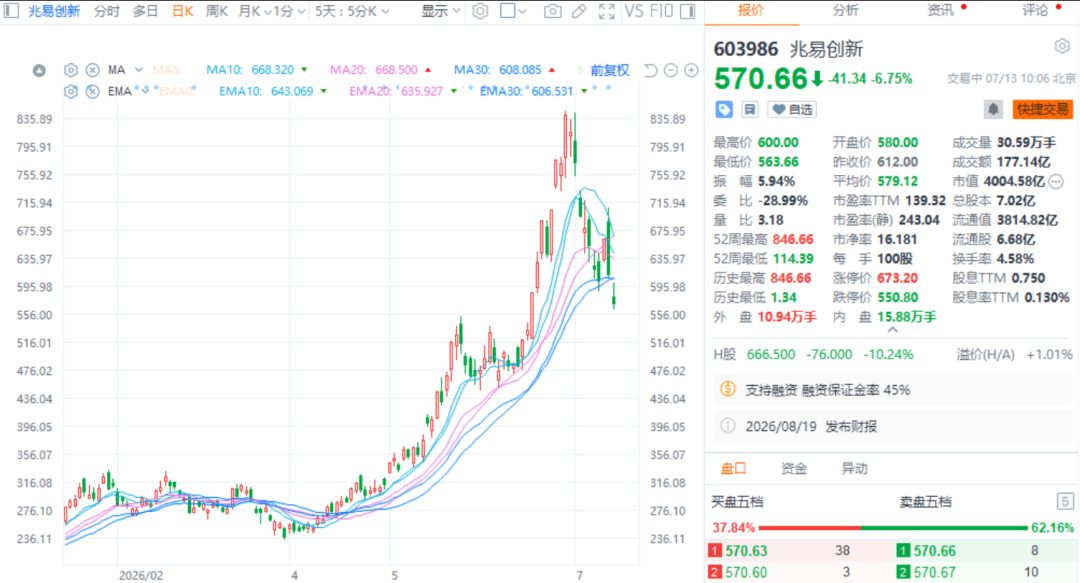Click 支持融资 融资保证金率 45% row
The image size is (1080, 583).
[893, 389]
